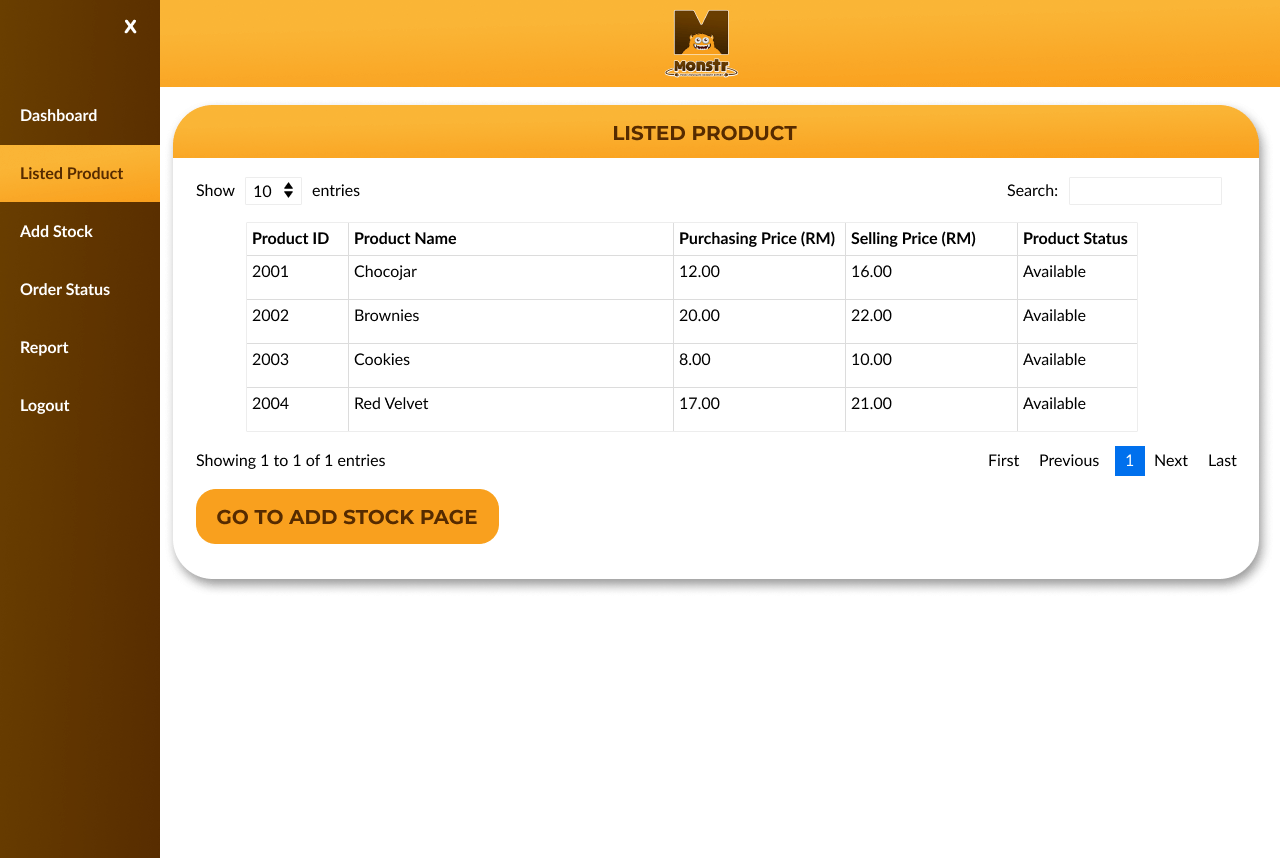The image size is (1280, 858).
Task: Select Order Status in the sidebar
Action: [x=65, y=289]
